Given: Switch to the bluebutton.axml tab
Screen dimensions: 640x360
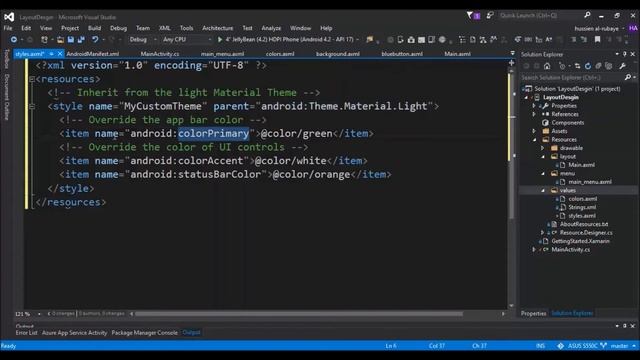Looking at the screenshot, I should [402, 54].
